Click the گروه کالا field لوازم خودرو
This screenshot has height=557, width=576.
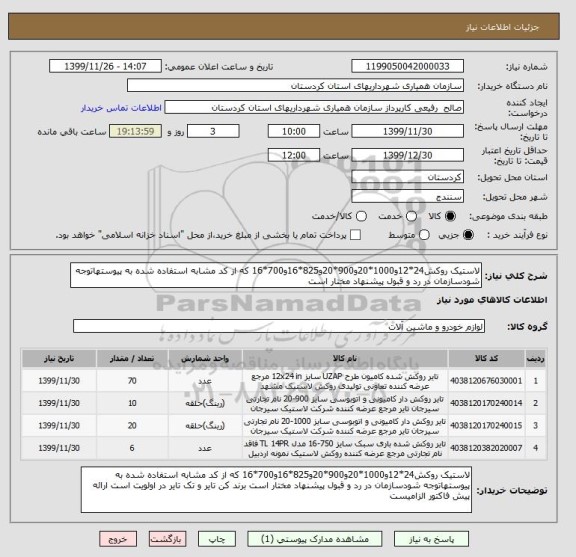(x=279, y=326)
